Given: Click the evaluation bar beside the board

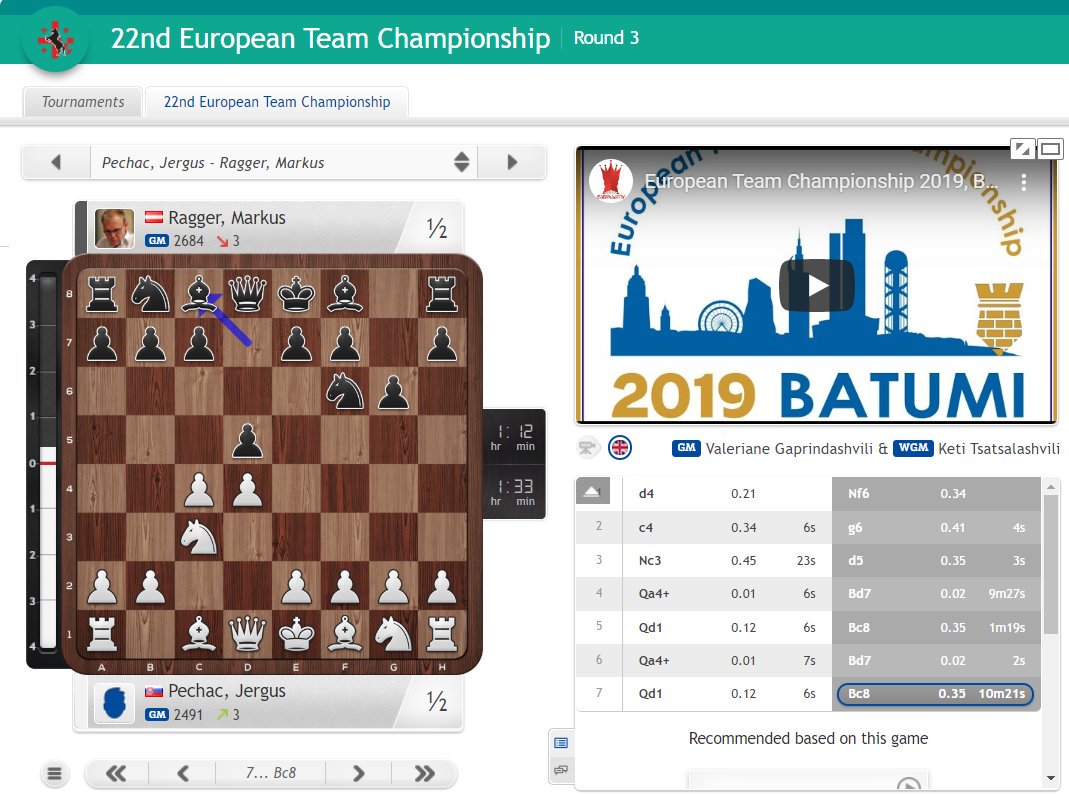Looking at the screenshot, I should (x=47, y=461).
